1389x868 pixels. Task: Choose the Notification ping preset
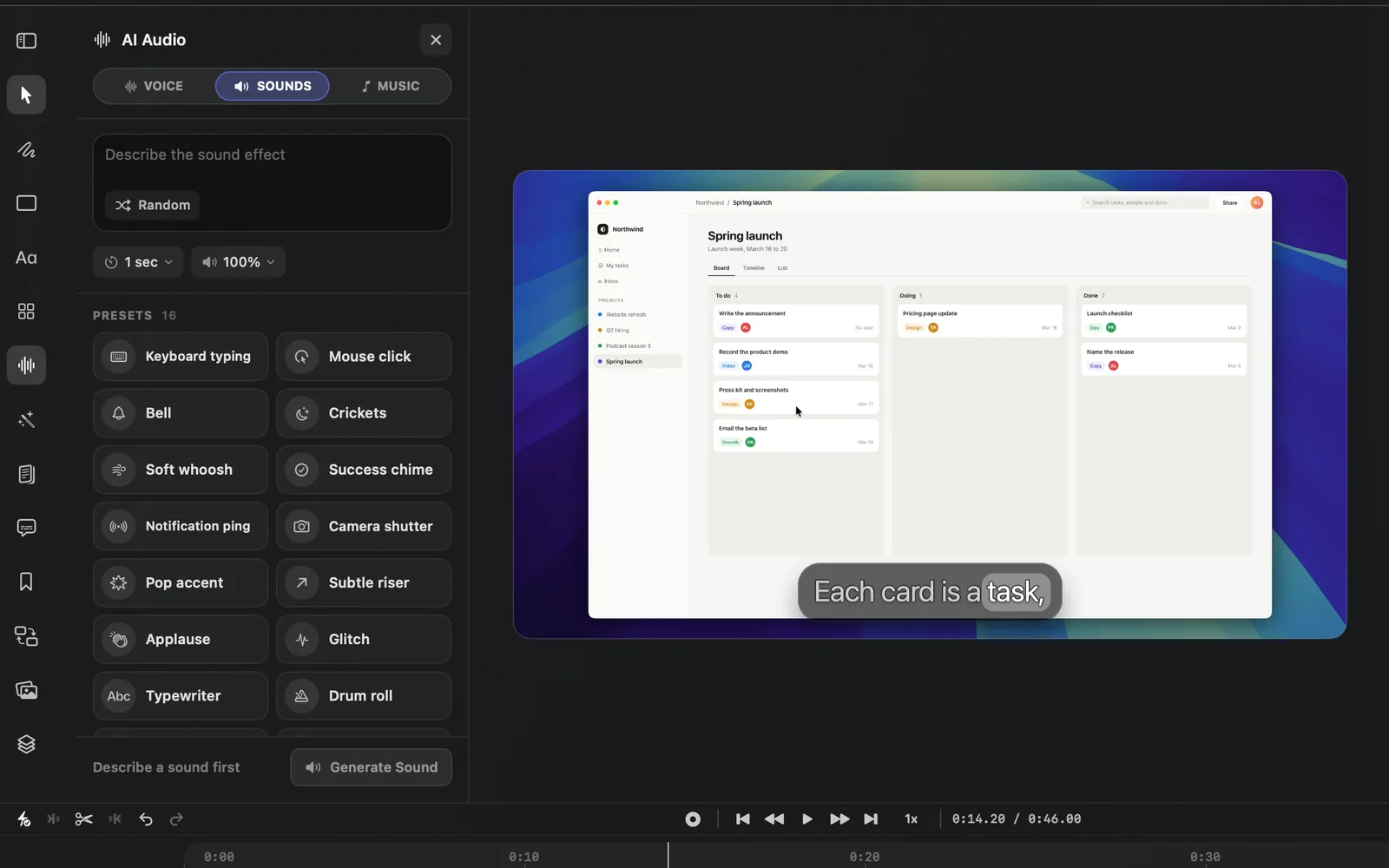[x=181, y=526]
